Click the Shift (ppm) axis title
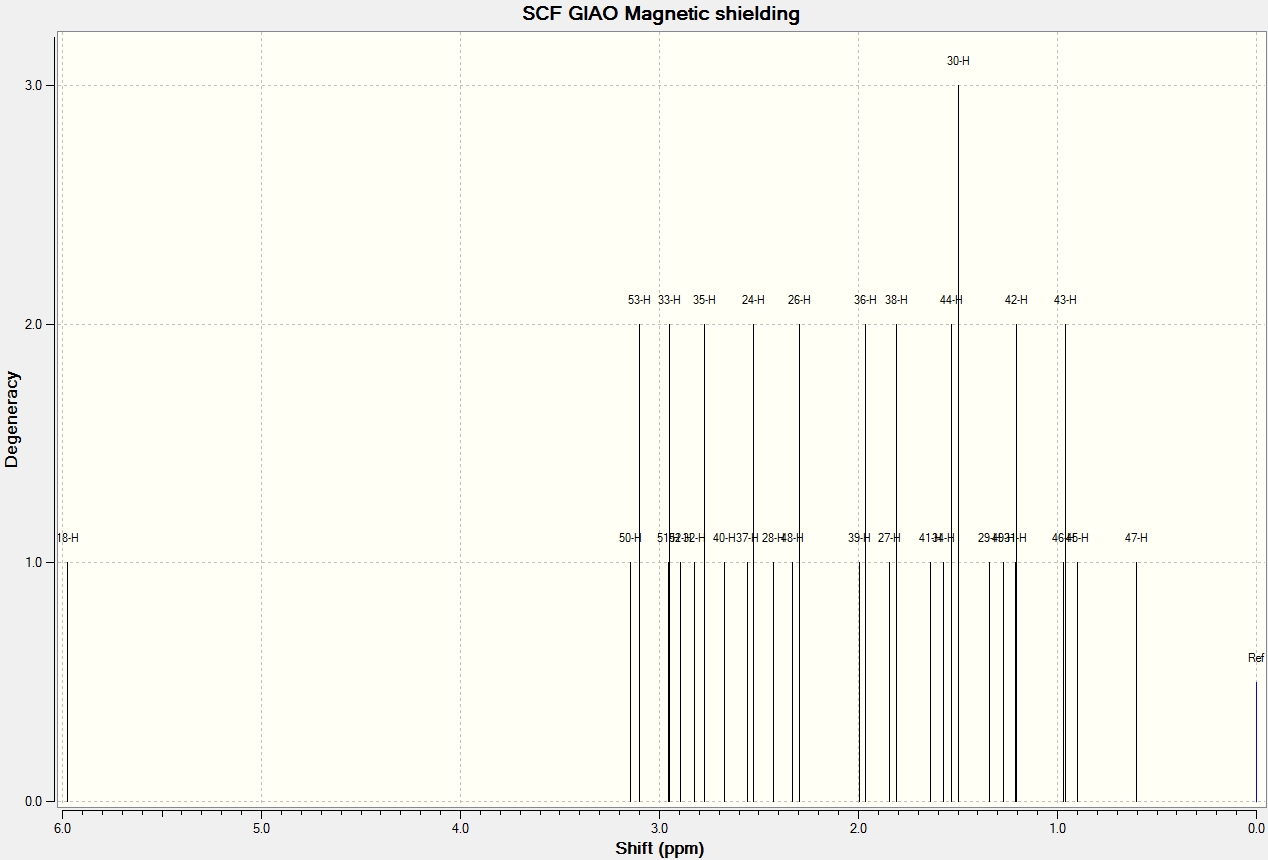This screenshot has width=1268, height=860. click(660, 849)
